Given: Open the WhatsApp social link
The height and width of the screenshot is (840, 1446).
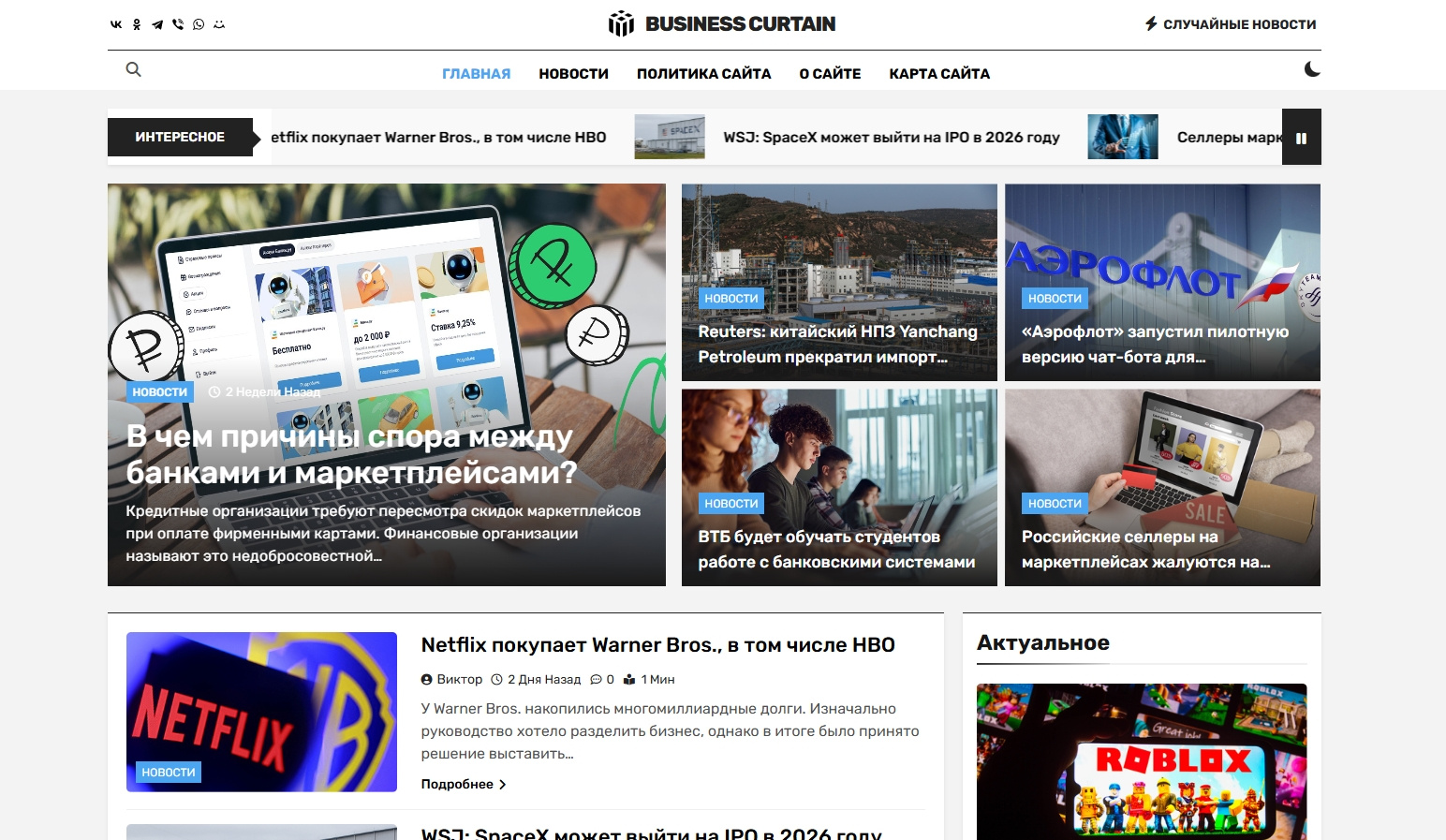Looking at the screenshot, I should (x=199, y=24).
